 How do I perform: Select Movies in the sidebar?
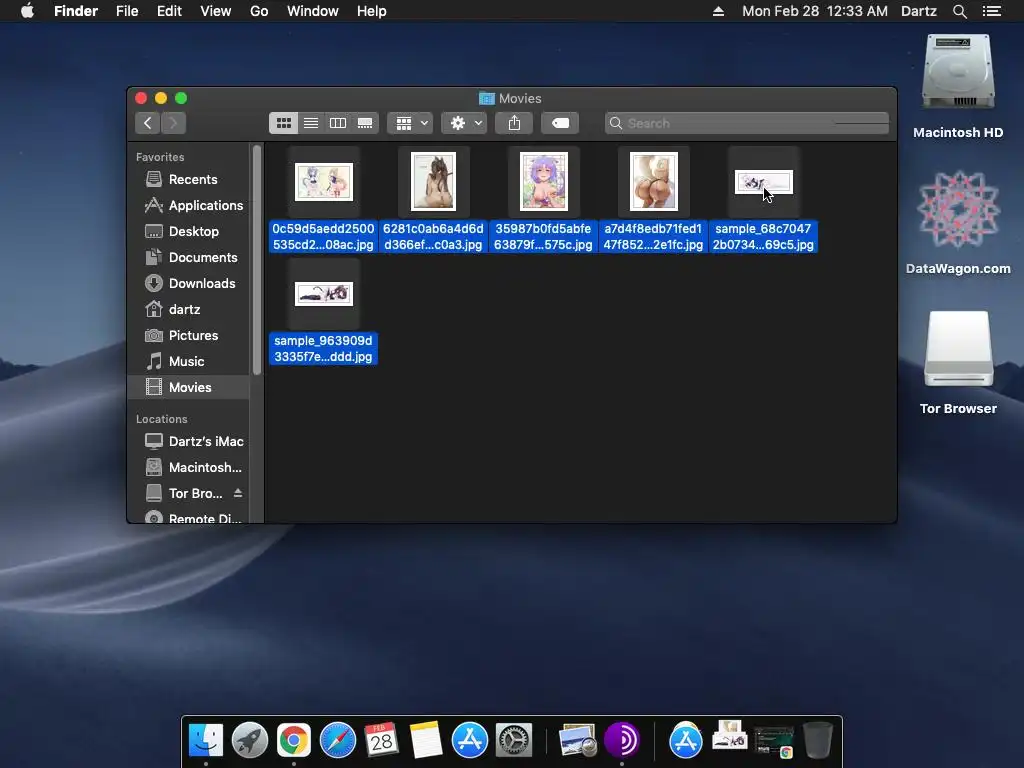(x=189, y=387)
